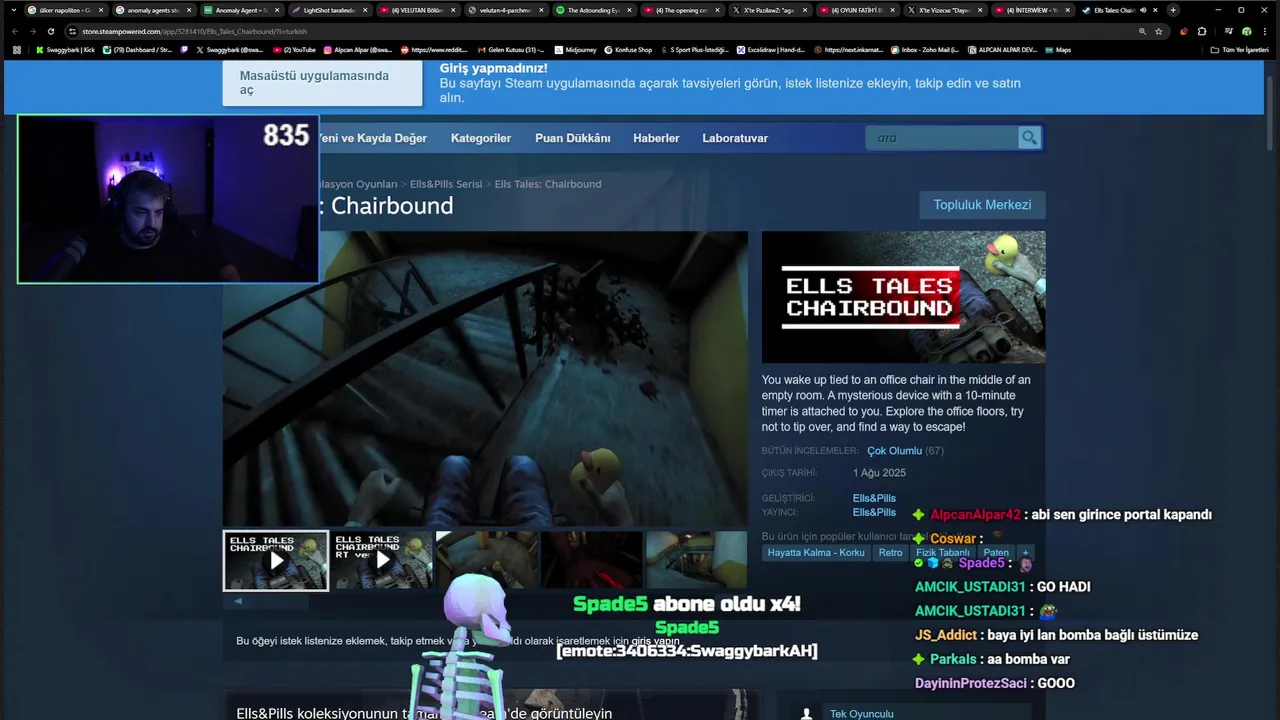Open Chrome three-dot menu
1280x720 pixels.
pos(1265,31)
